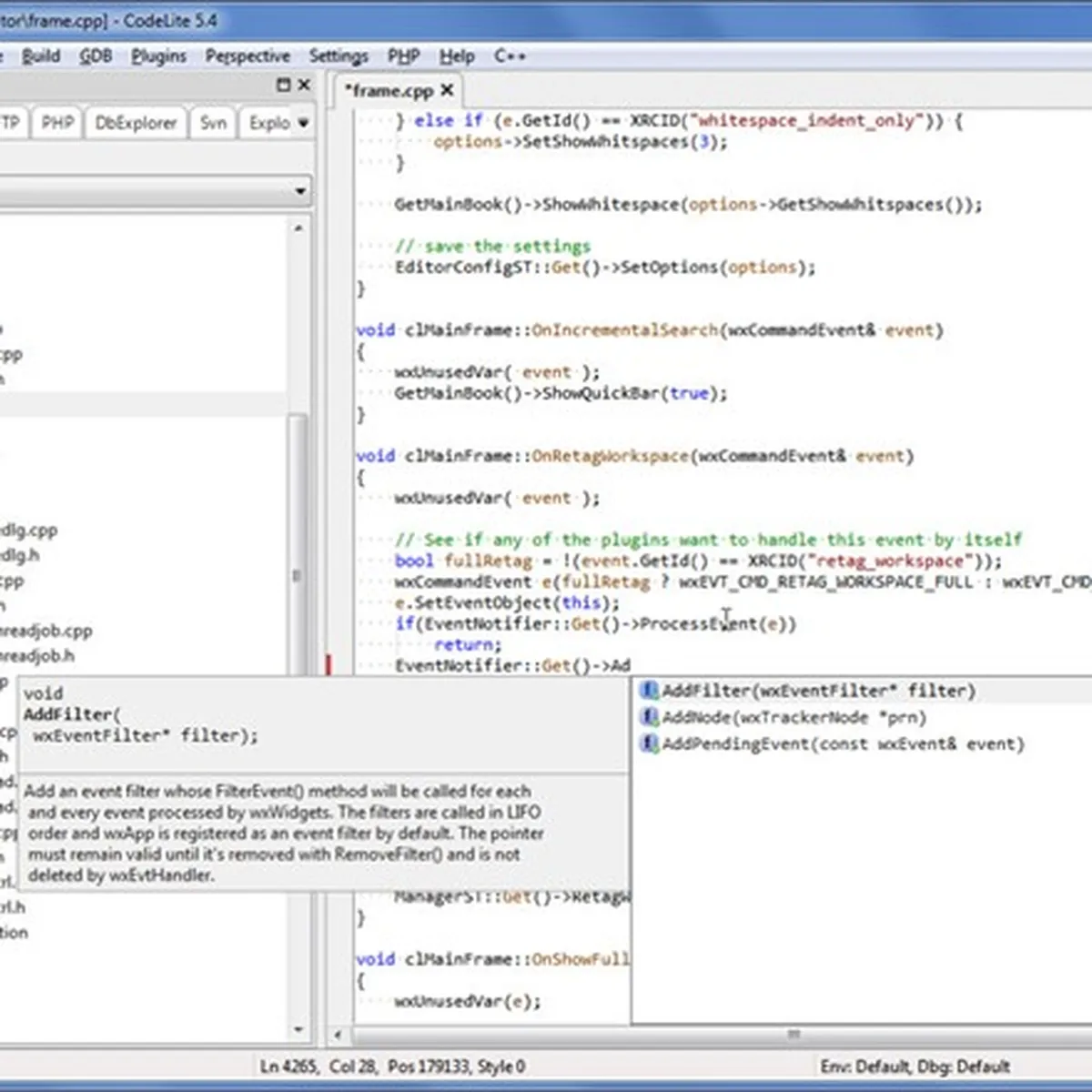Image resolution: width=1092 pixels, height=1092 pixels.
Task: Open the Settings menu
Action: click(338, 56)
